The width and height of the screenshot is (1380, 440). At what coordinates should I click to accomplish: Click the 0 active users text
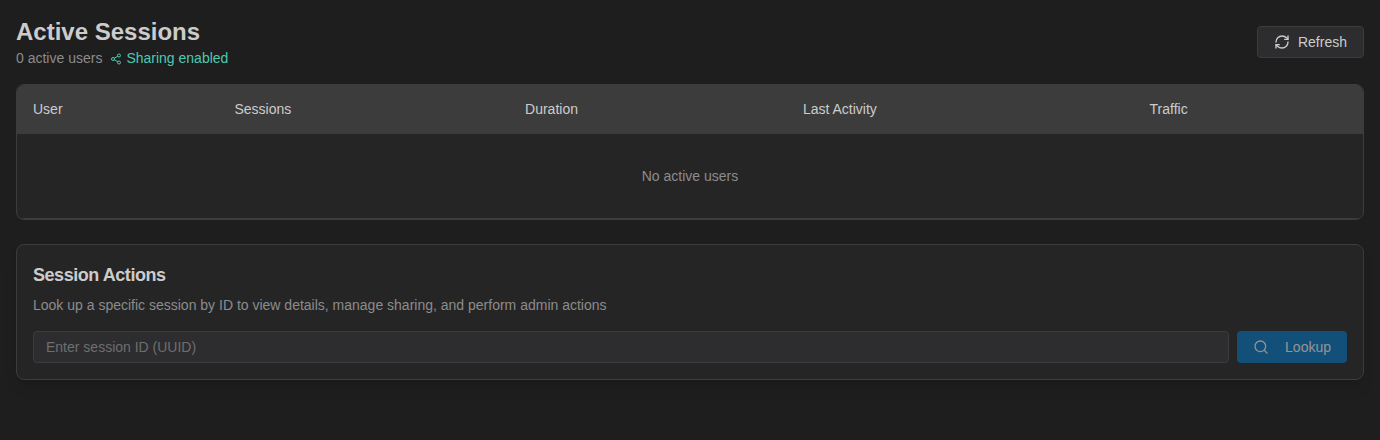59,58
